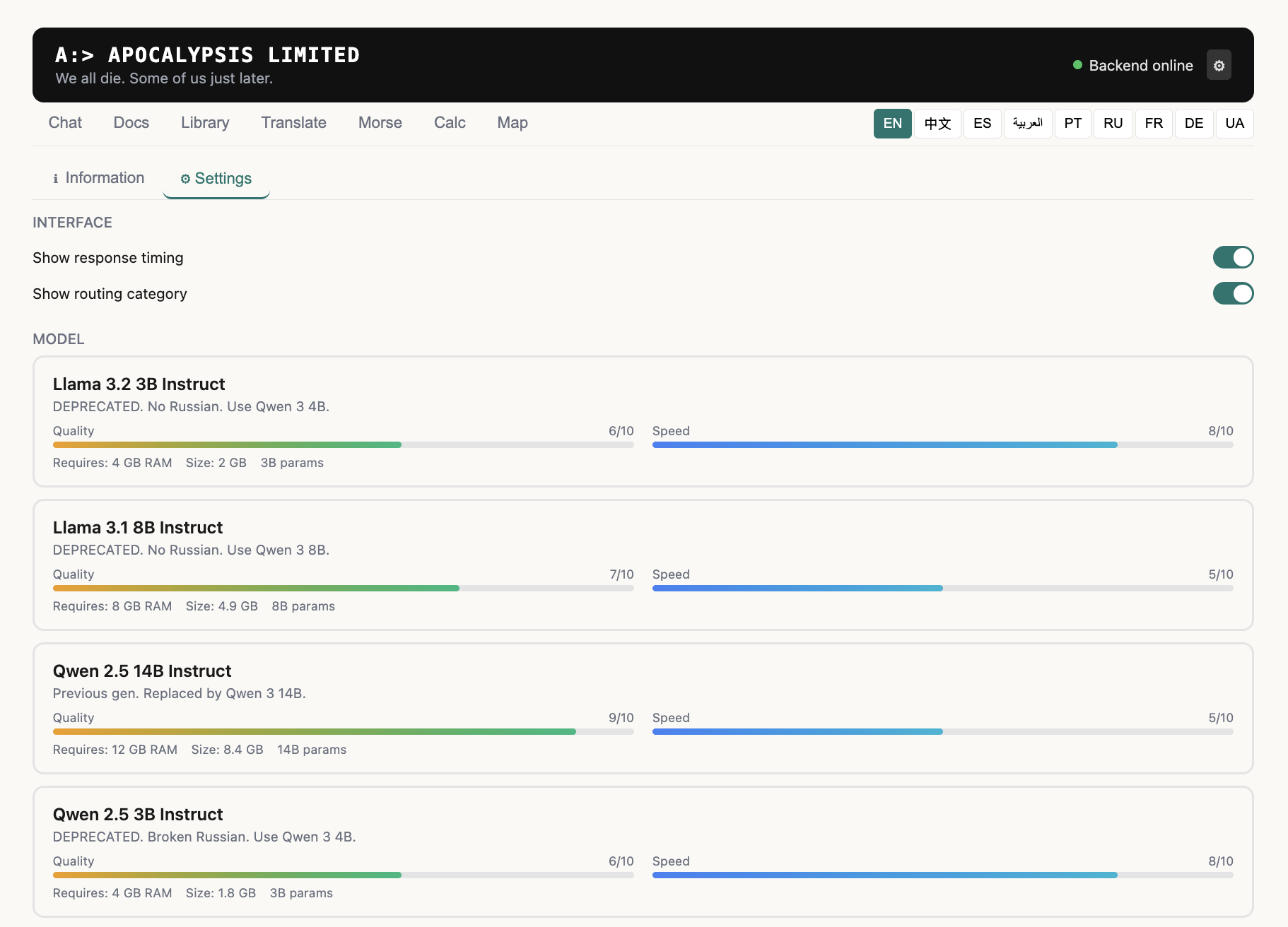The width and height of the screenshot is (1288, 927).
Task: Switch language to Russian
Action: pyautogui.click(x=1113, y=123)
